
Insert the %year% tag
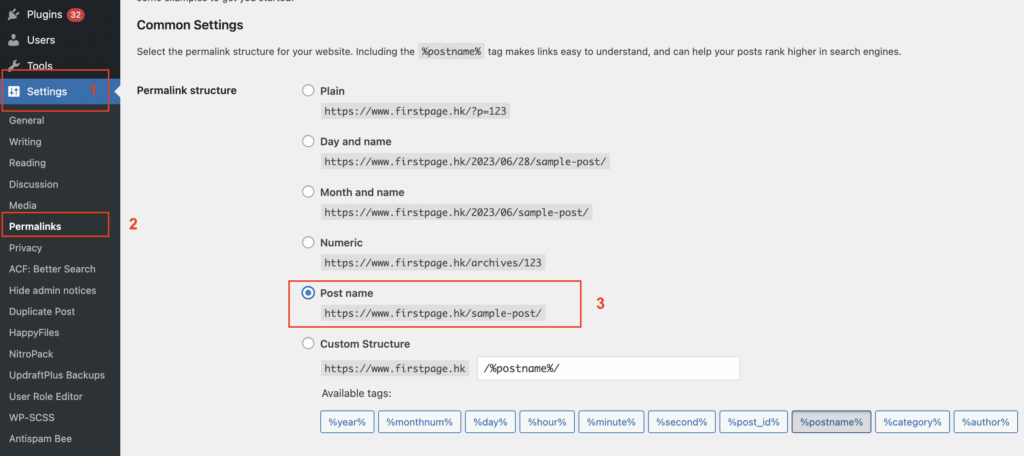[x=347, y=422]
